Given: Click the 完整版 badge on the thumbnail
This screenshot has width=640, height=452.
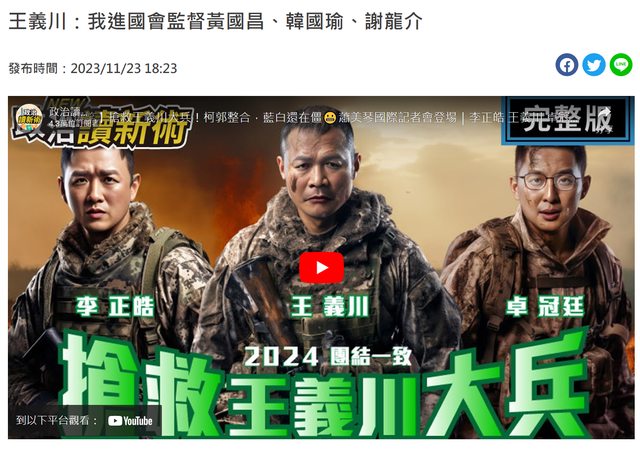Looking at the screenshot, I should click(567, 120).
